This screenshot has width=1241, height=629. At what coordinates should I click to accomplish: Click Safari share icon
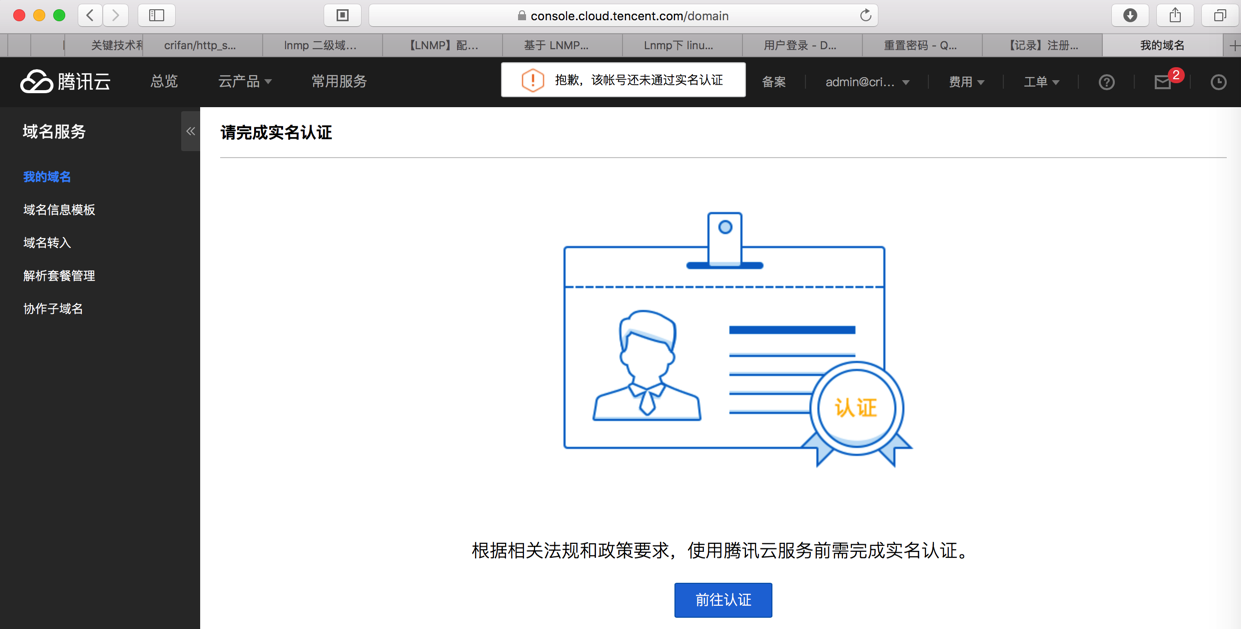1175,15
